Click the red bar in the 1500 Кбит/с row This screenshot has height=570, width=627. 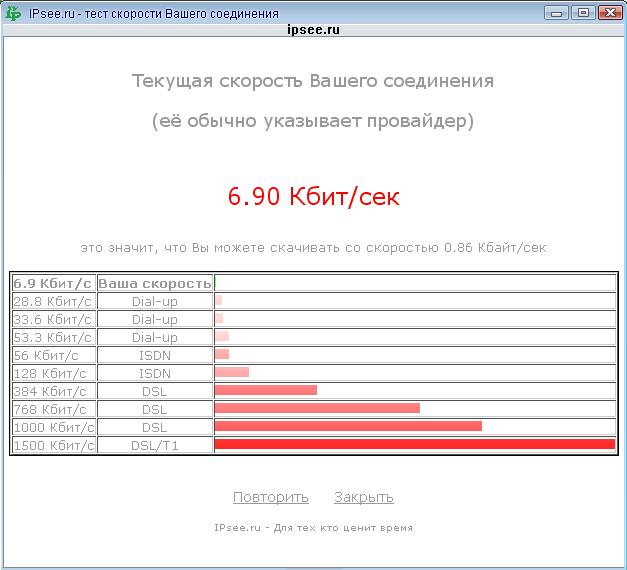(x=414, y=444)
